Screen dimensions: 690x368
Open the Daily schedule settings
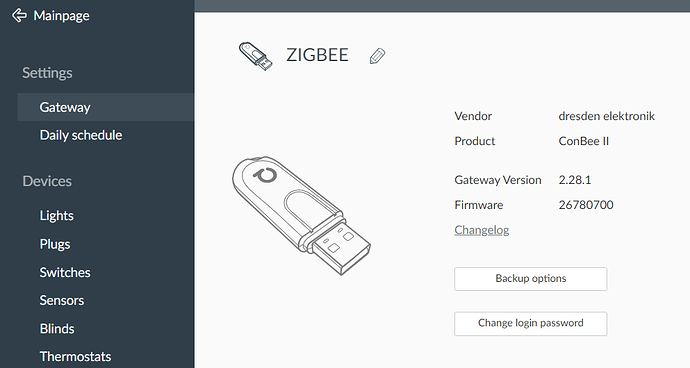(x=81, y=135)
